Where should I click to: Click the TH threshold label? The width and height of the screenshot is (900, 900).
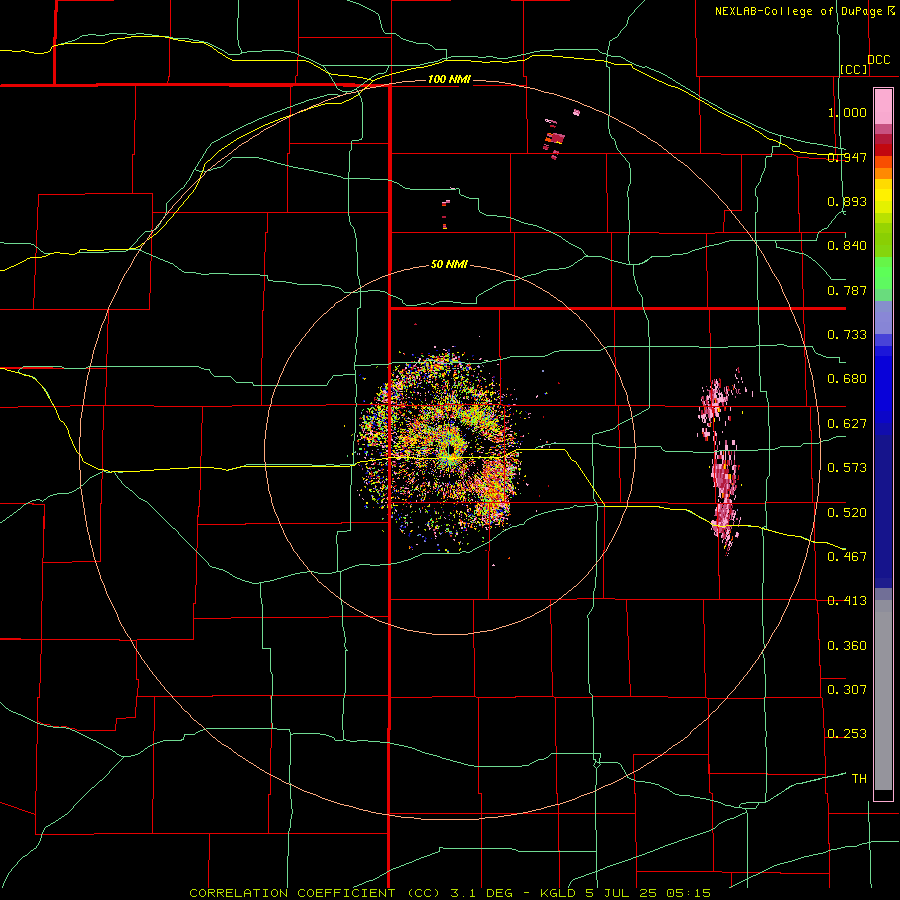coord(859,779)
